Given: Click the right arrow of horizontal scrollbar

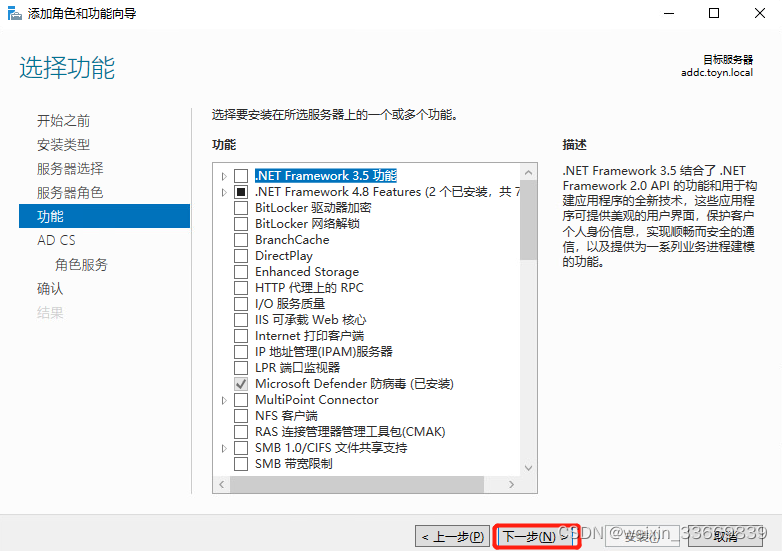Looking at the screenshot, I should point(511,484).
